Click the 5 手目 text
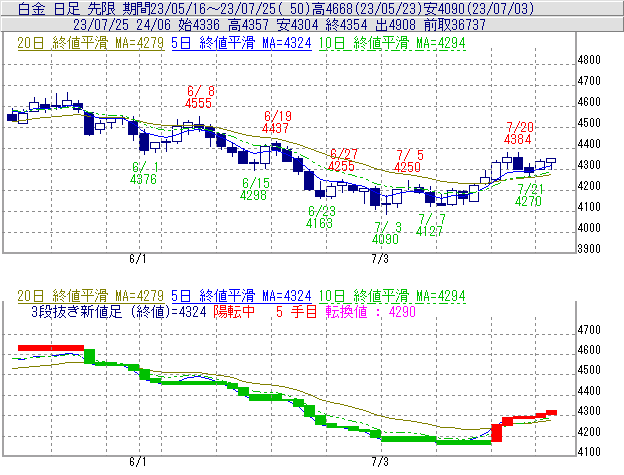624x475 pixels. (296, 311)
